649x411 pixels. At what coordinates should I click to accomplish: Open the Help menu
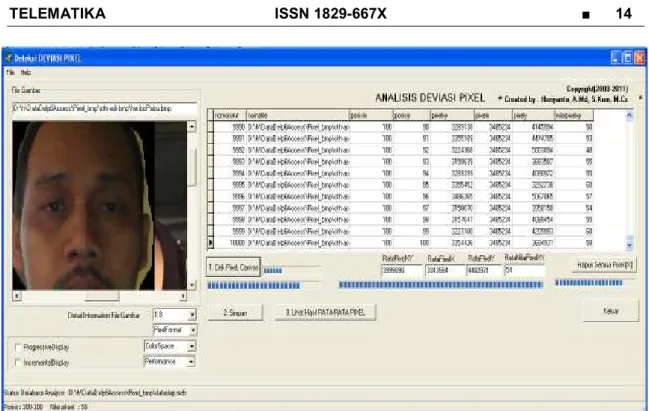pyautogui.click(x=26, y=72)
